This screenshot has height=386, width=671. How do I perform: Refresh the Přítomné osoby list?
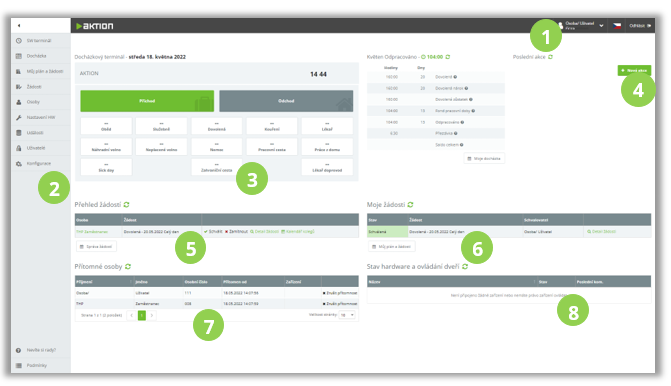click(x=128, y=267)
